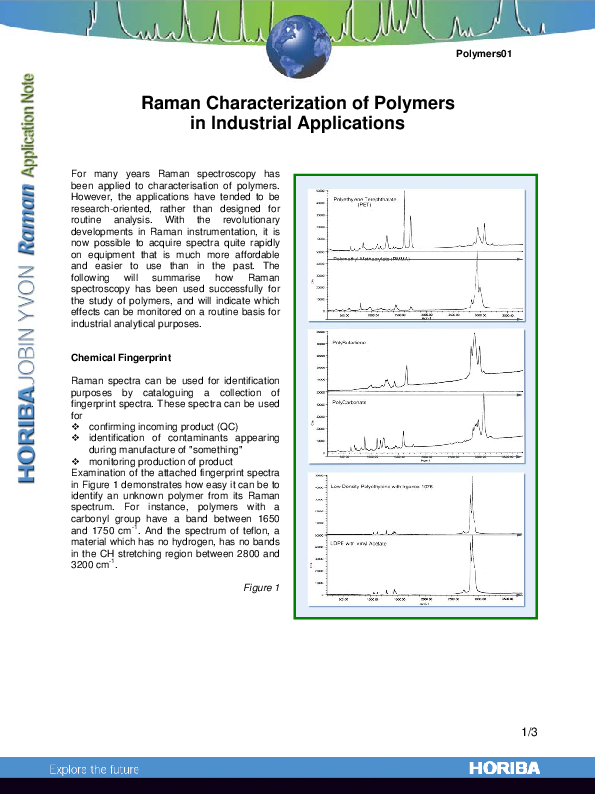Viewport: 595px width, 794px height.
Task: Click the 'LDPE with Vinyl Acetate' spectrum label
Action: tap(359, 543)
